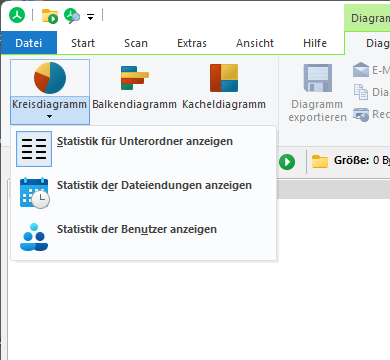The width and height of the screenshot is (390, 360).
Task: Click the yellow folder icon beside Größe
Action: coord(320,161)
